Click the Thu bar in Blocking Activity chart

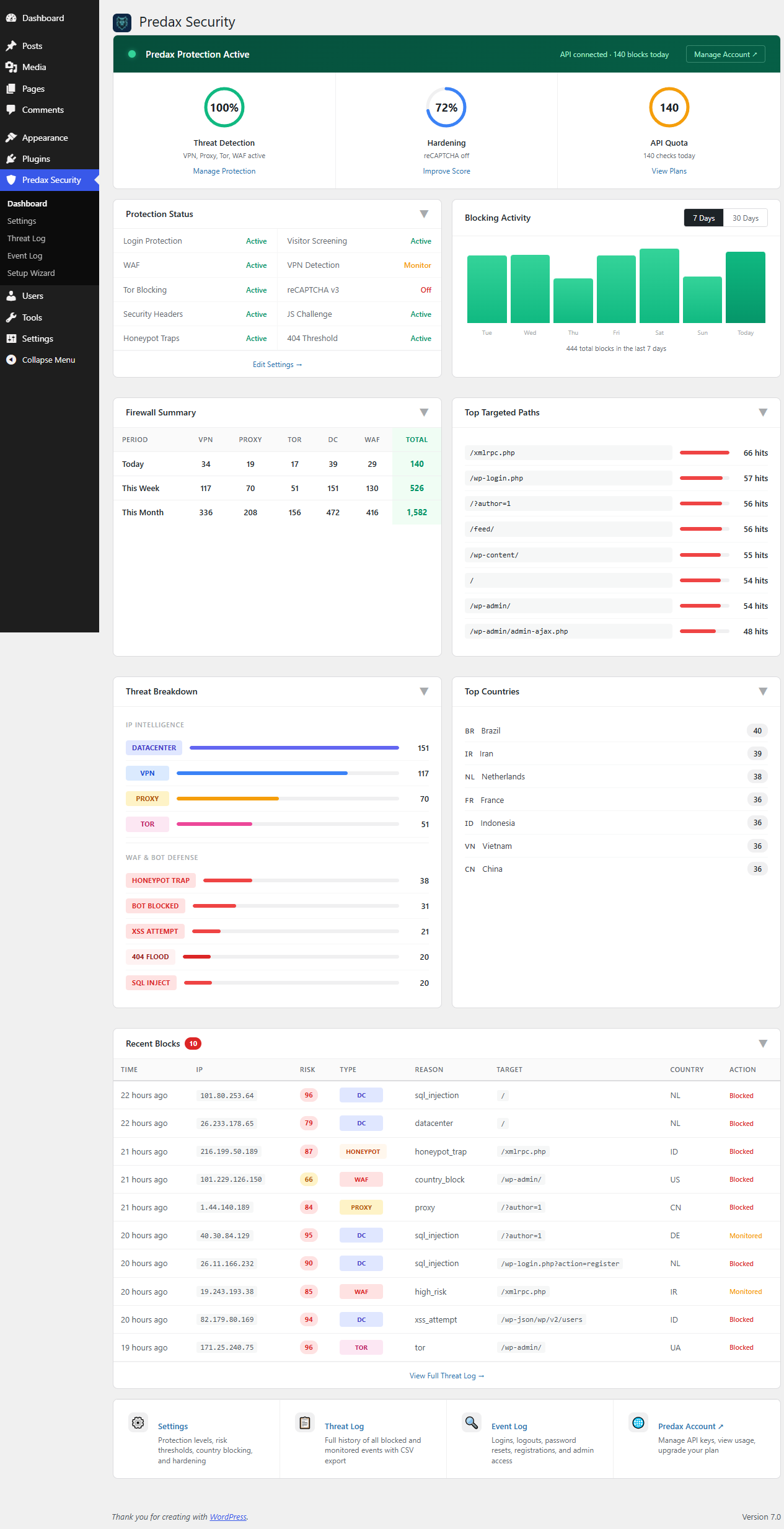coord(573,301)
